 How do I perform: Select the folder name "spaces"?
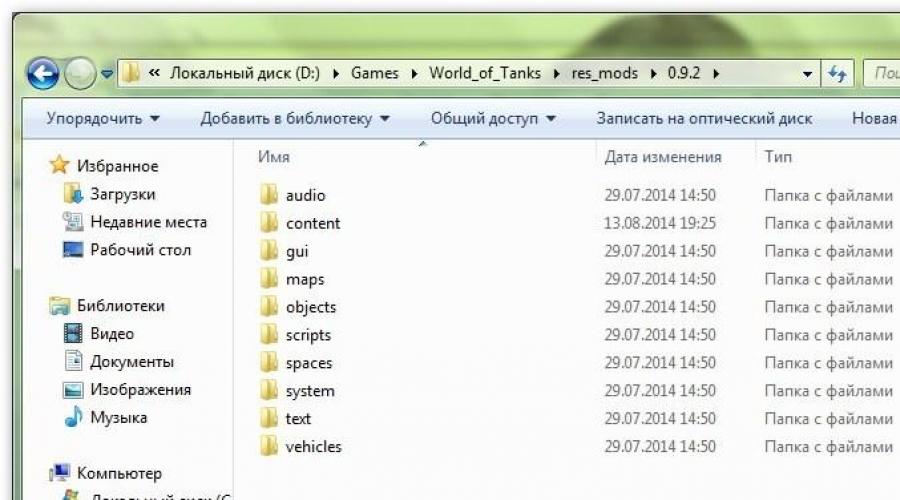[309, 363]
